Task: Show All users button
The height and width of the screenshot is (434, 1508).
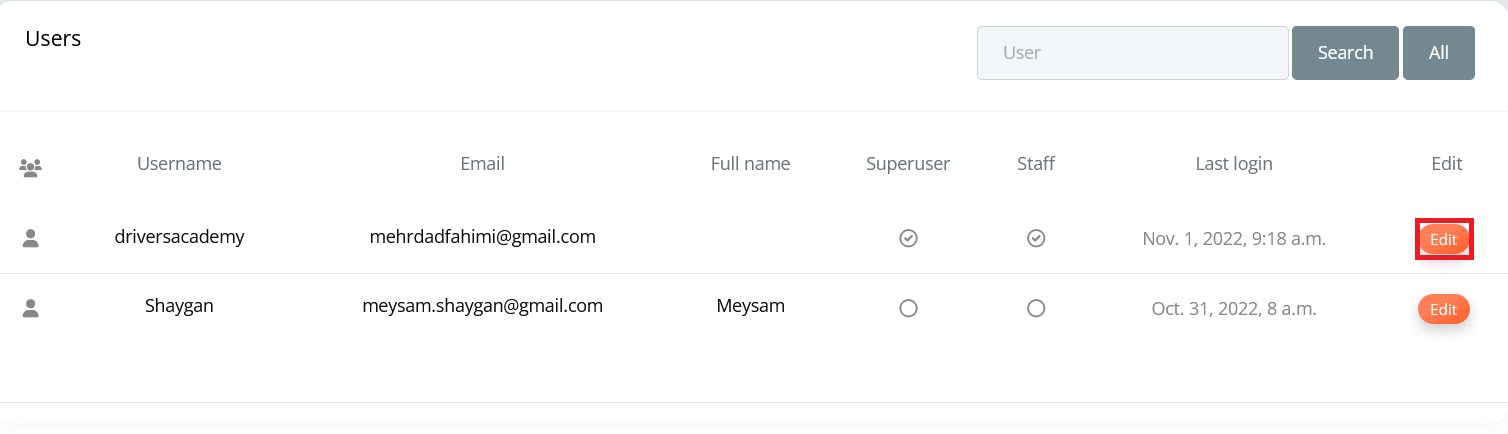Action: (x=1439, y=53)
